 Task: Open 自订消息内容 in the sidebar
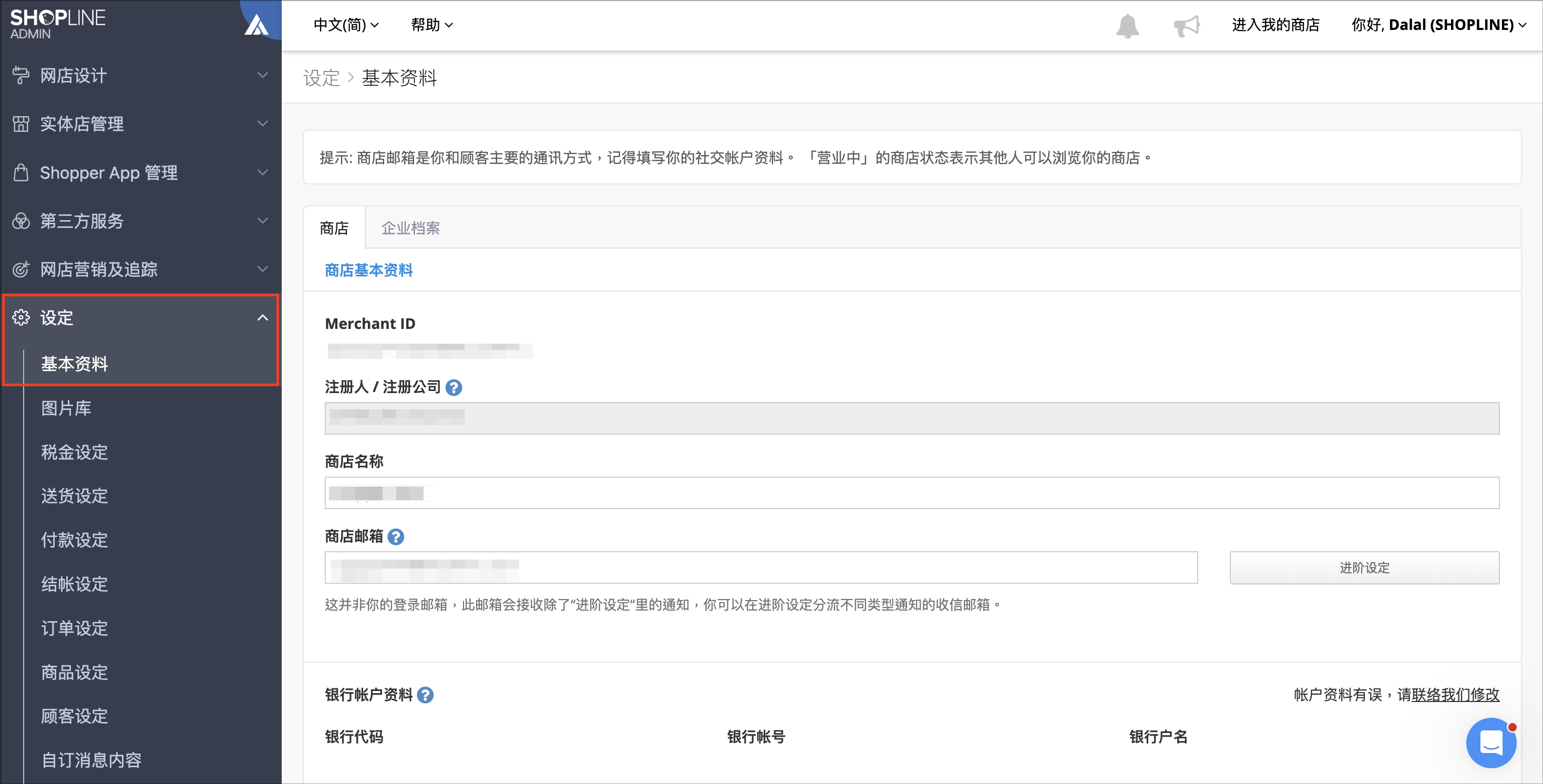[x=91, y=760]
